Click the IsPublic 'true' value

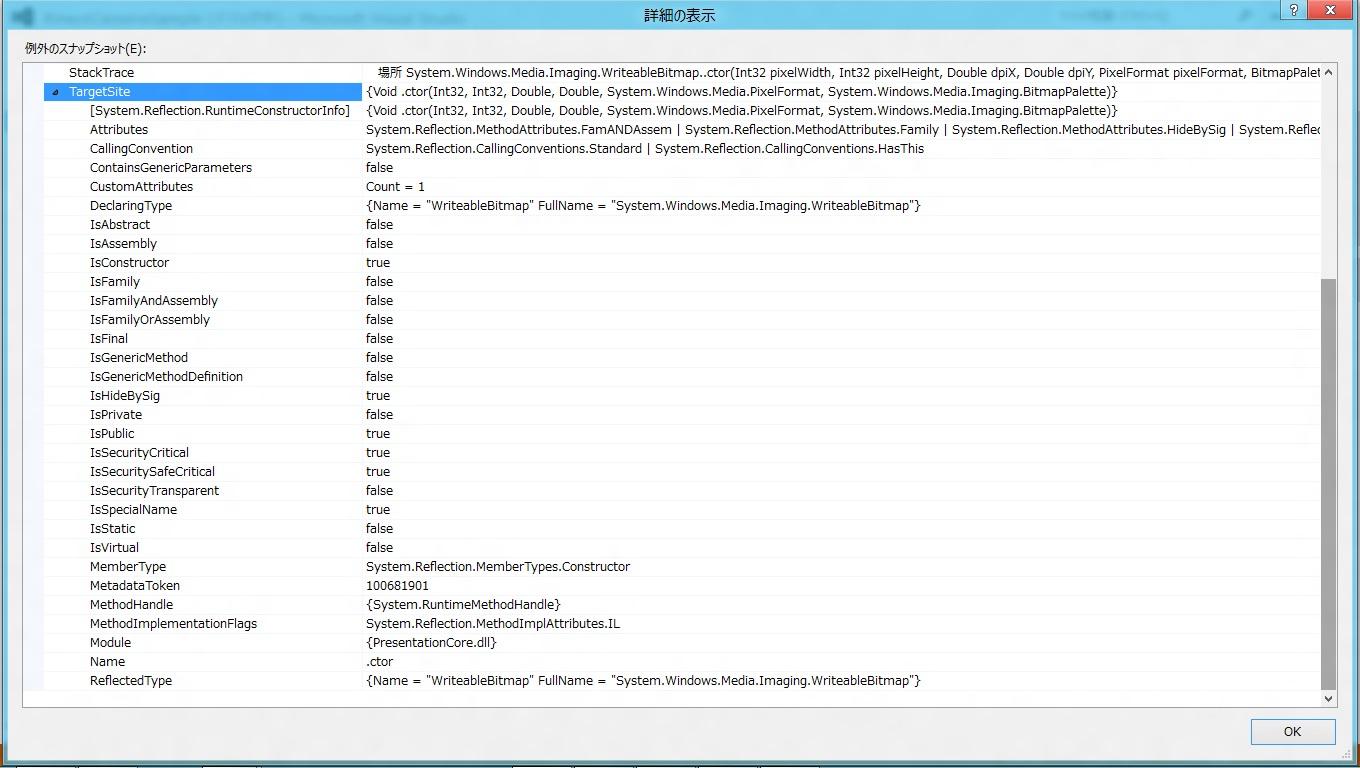point(378,434)
